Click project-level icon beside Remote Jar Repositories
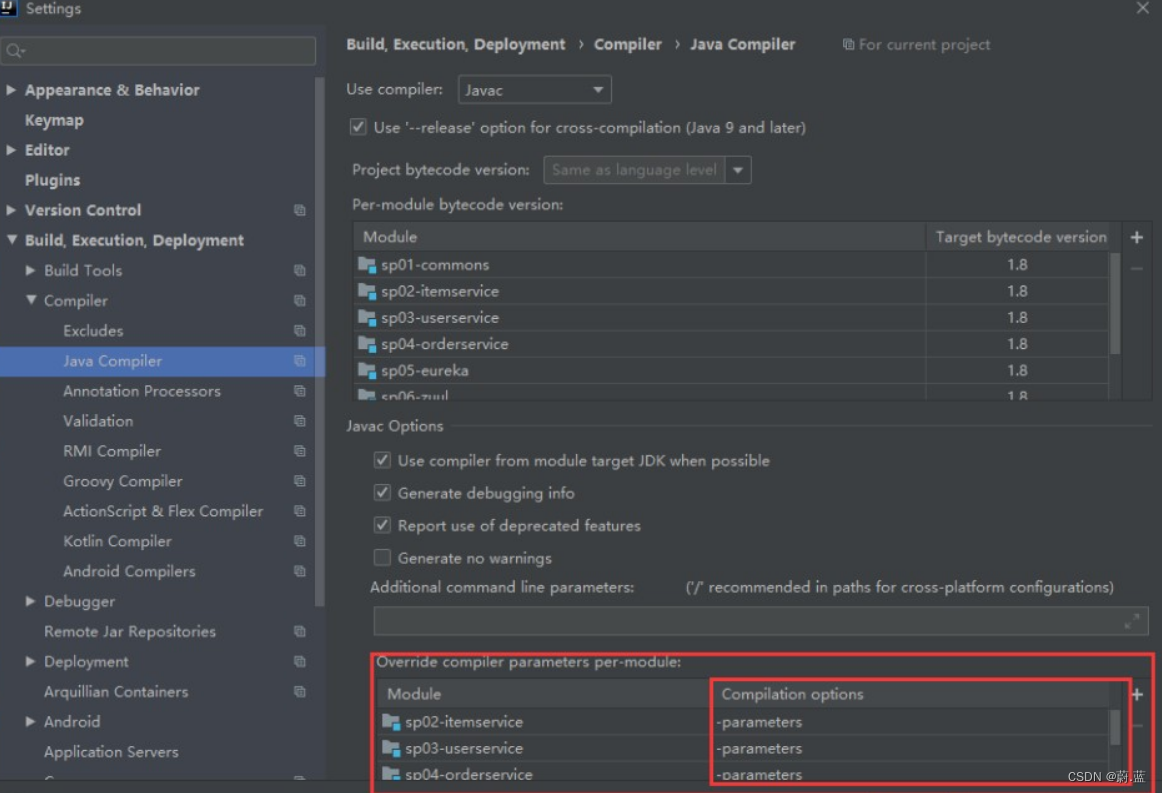The image size is (1162, 793). point(299,631)
